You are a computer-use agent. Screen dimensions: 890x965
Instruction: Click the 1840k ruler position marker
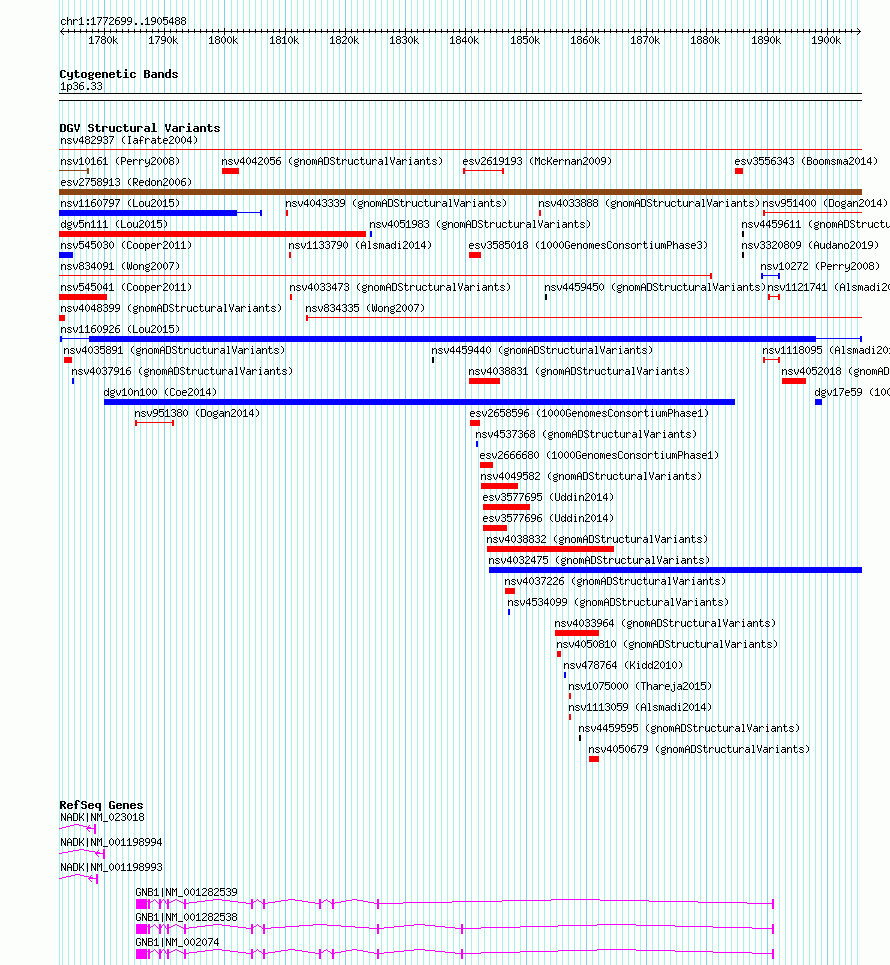point(463,40)
